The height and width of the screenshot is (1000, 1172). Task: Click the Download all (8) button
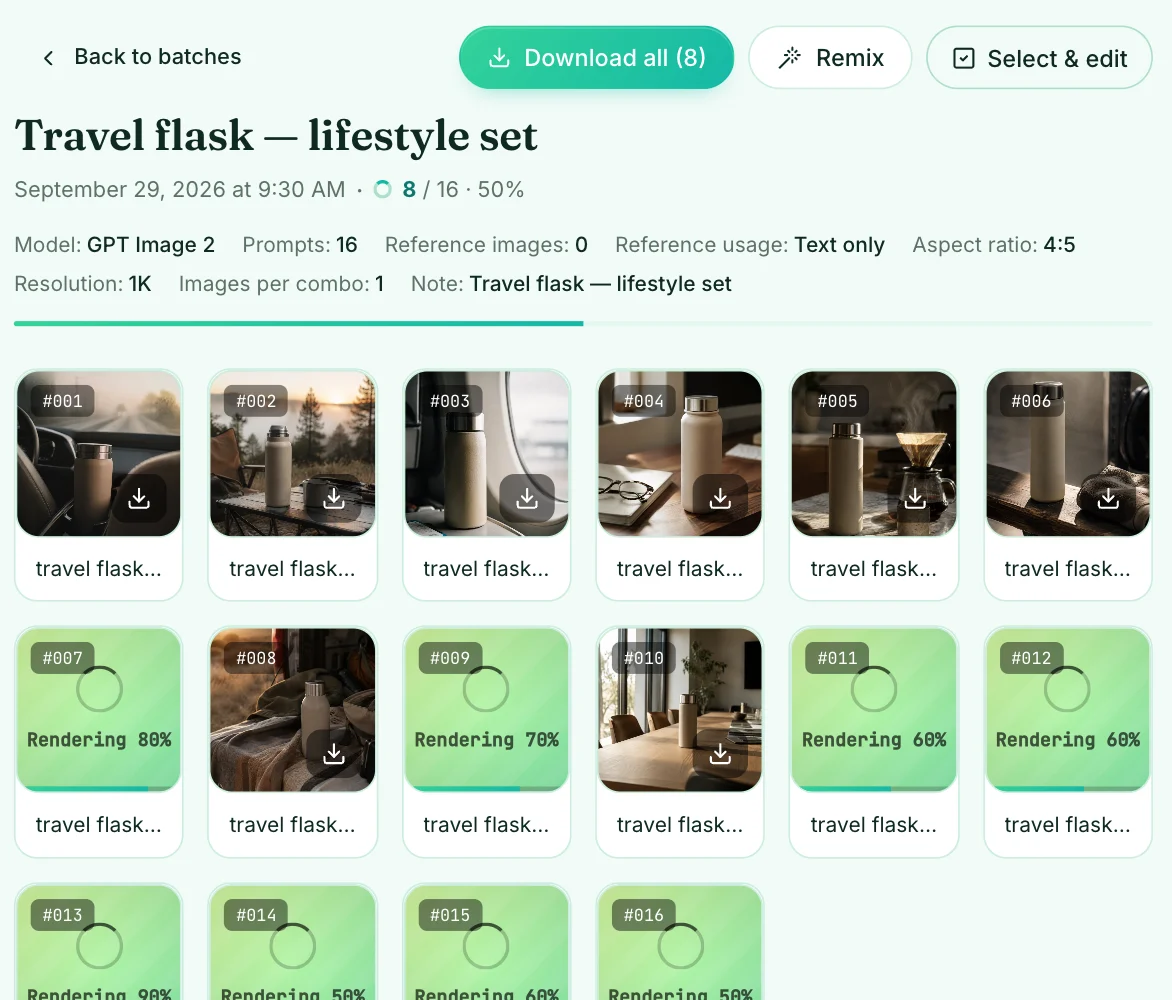pos(596,58)
